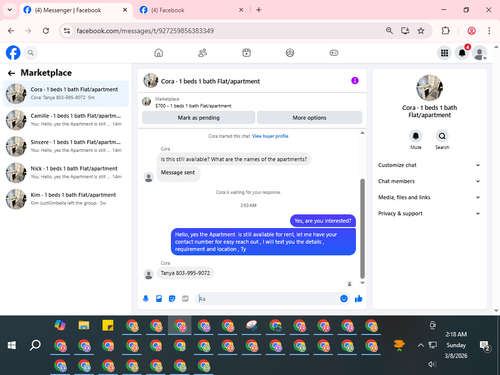Click the chat scrollbar thumb
The image size is (500, 375).
point(362,229)
